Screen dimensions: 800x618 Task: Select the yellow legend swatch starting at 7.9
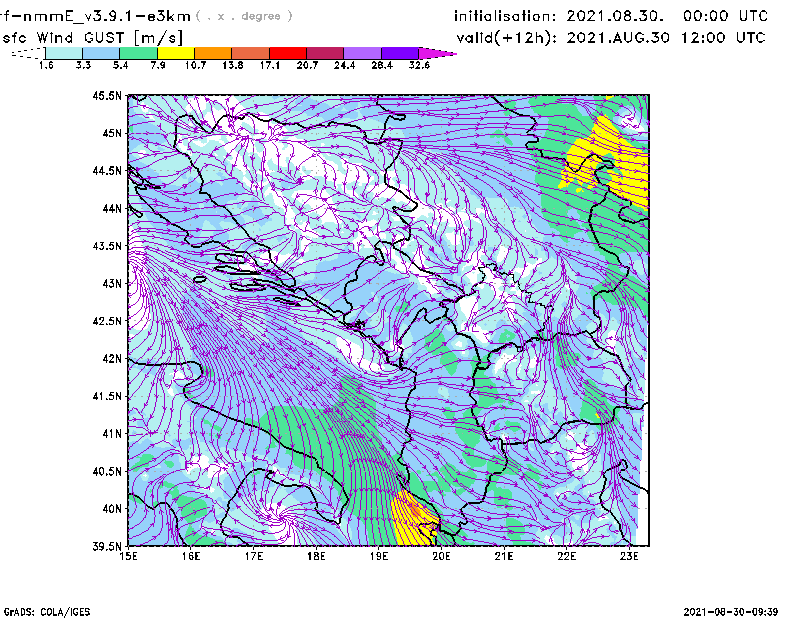[176, 53]
